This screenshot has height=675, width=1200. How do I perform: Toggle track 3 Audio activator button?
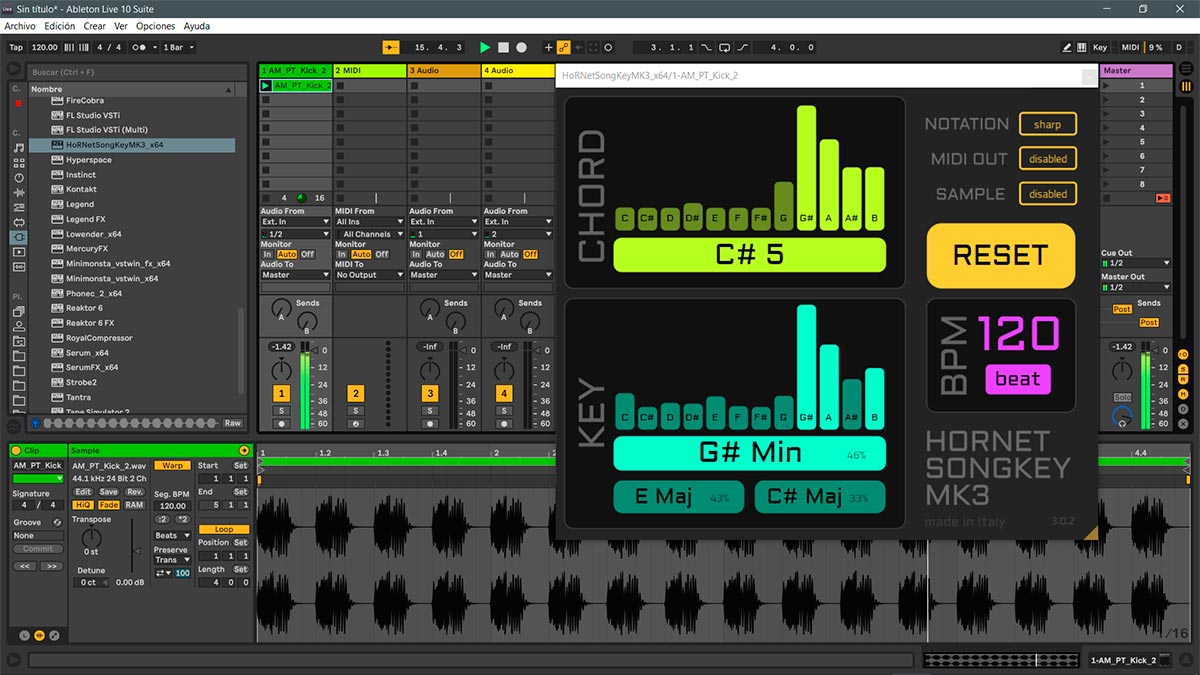tap(429, 393)
